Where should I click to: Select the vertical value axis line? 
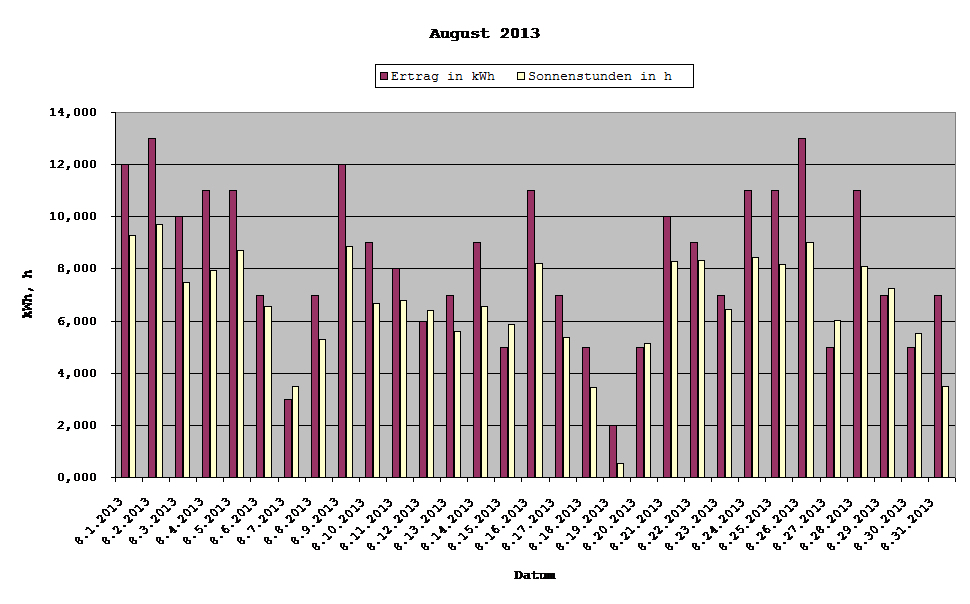115,300
